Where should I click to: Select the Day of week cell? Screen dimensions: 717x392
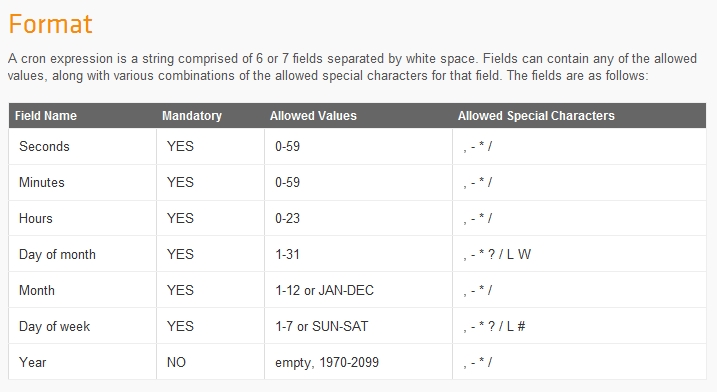pyautogui.click(x=82, y=326)
